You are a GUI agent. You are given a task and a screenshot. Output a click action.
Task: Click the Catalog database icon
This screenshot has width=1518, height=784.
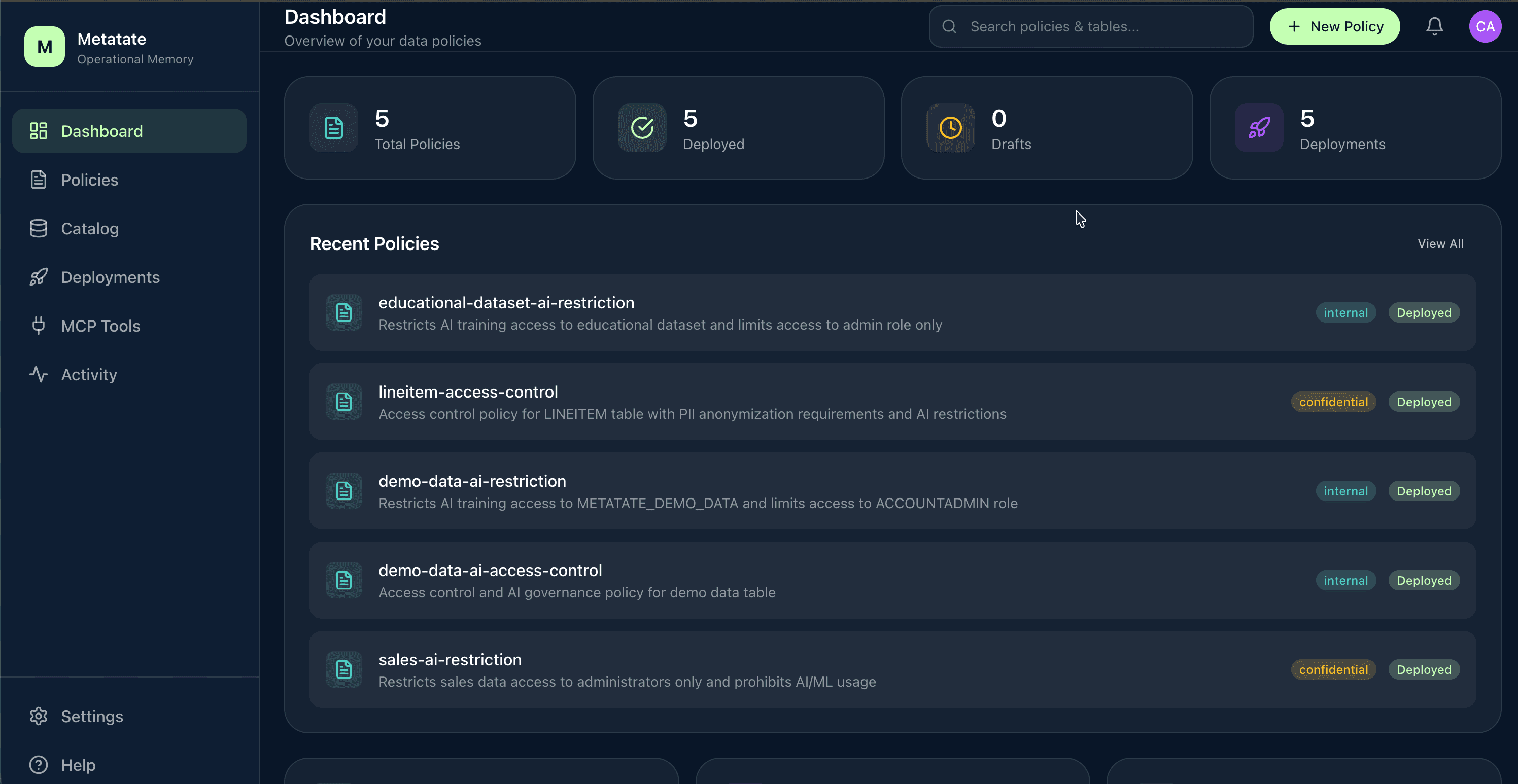click(38, 228)
